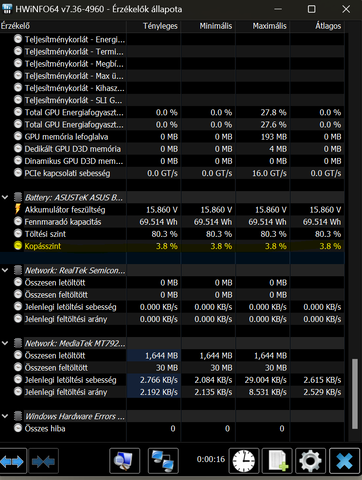This screenshot has height=480, width=362.
Task: Select the Teljesítménykorlát - Termi... row
Action: tap(172, 52)
